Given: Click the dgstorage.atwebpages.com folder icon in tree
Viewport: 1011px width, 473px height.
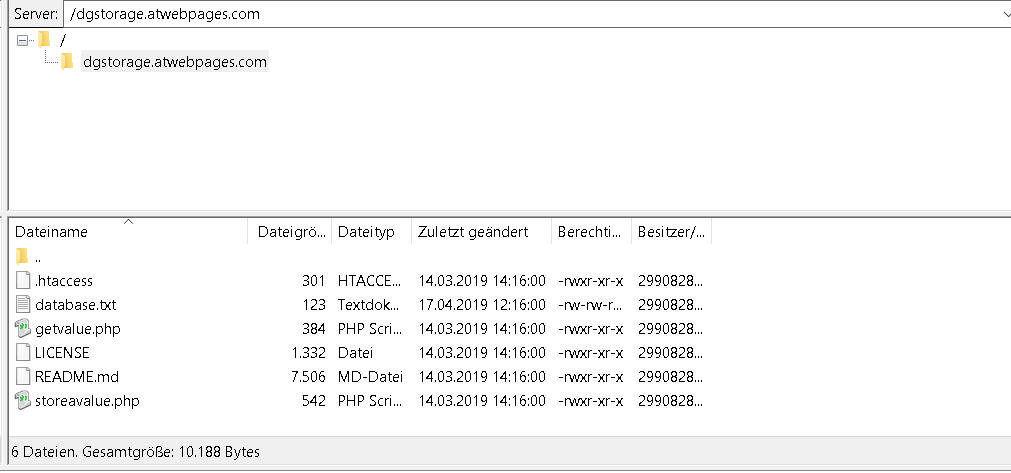Looking at the screenshot, I should [x=67, y=62].
